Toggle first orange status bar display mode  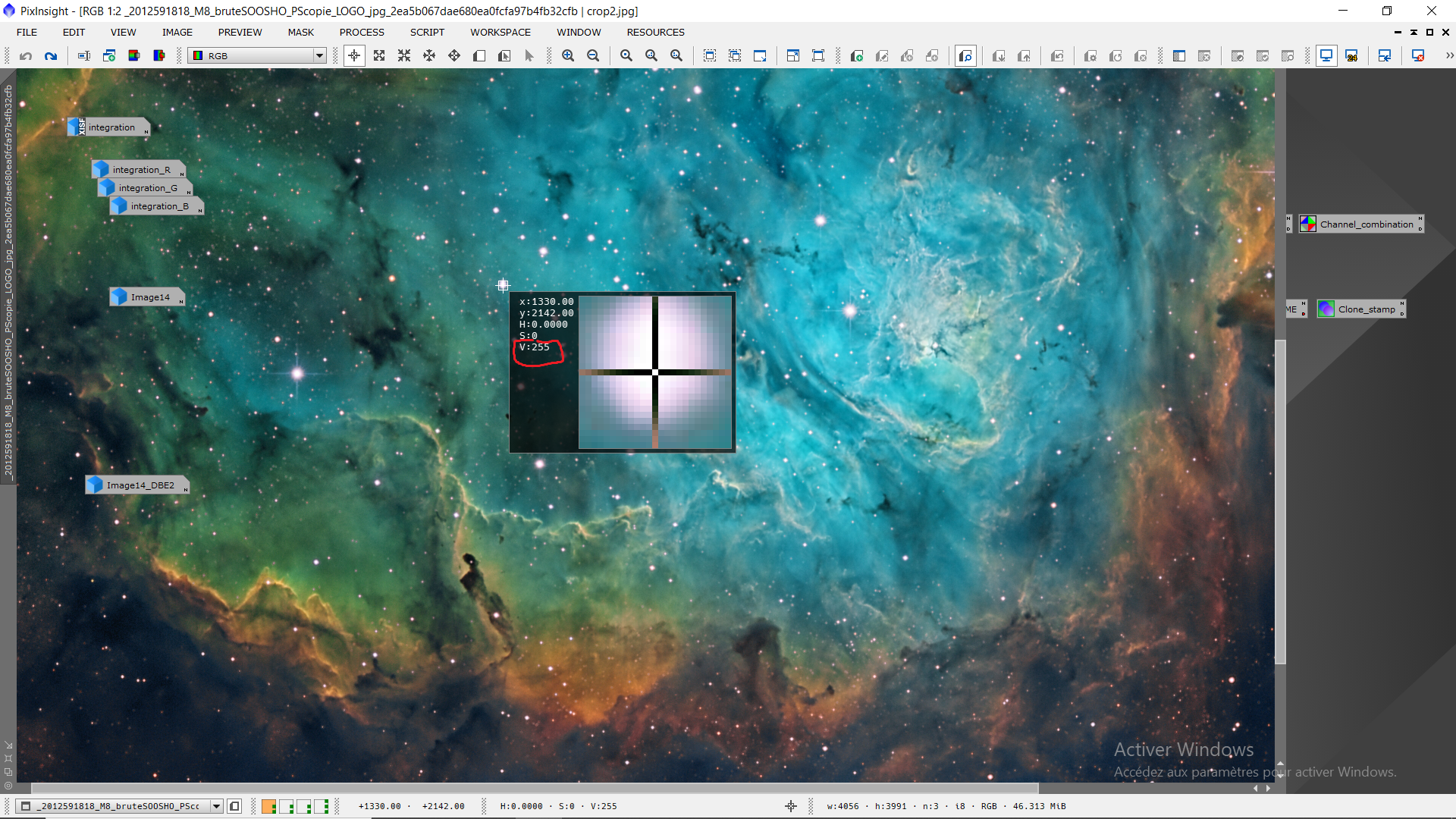(x=268, y=806)
